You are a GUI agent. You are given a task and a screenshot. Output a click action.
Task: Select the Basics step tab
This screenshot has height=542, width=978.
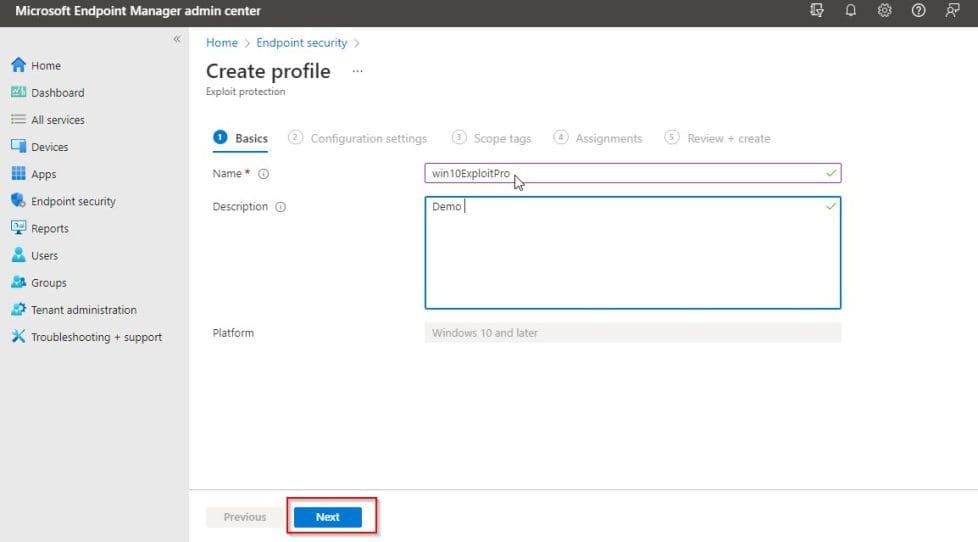click(x=240, y=138)
